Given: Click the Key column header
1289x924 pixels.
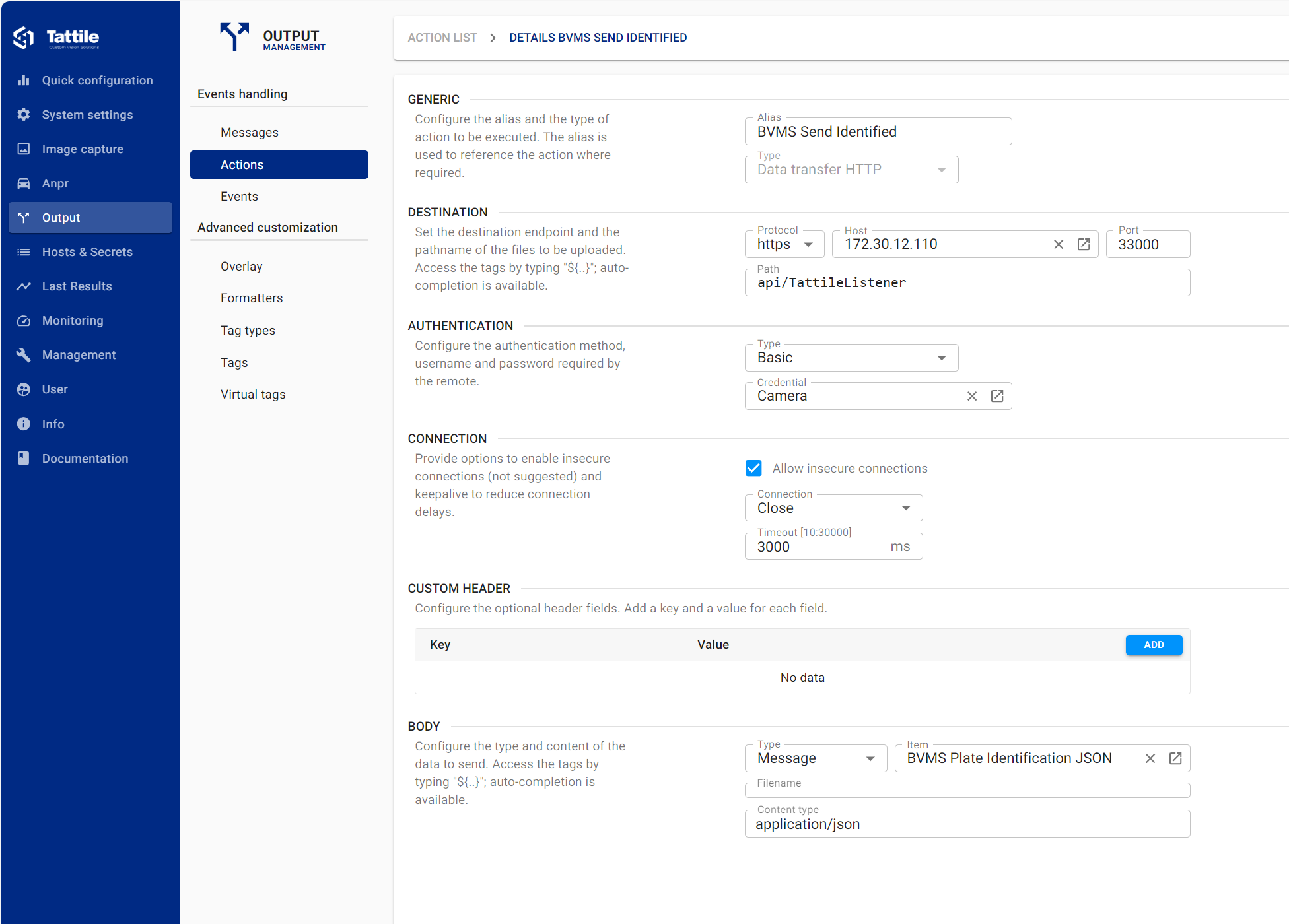Looking at the screenshot, I should coord(440,645).
